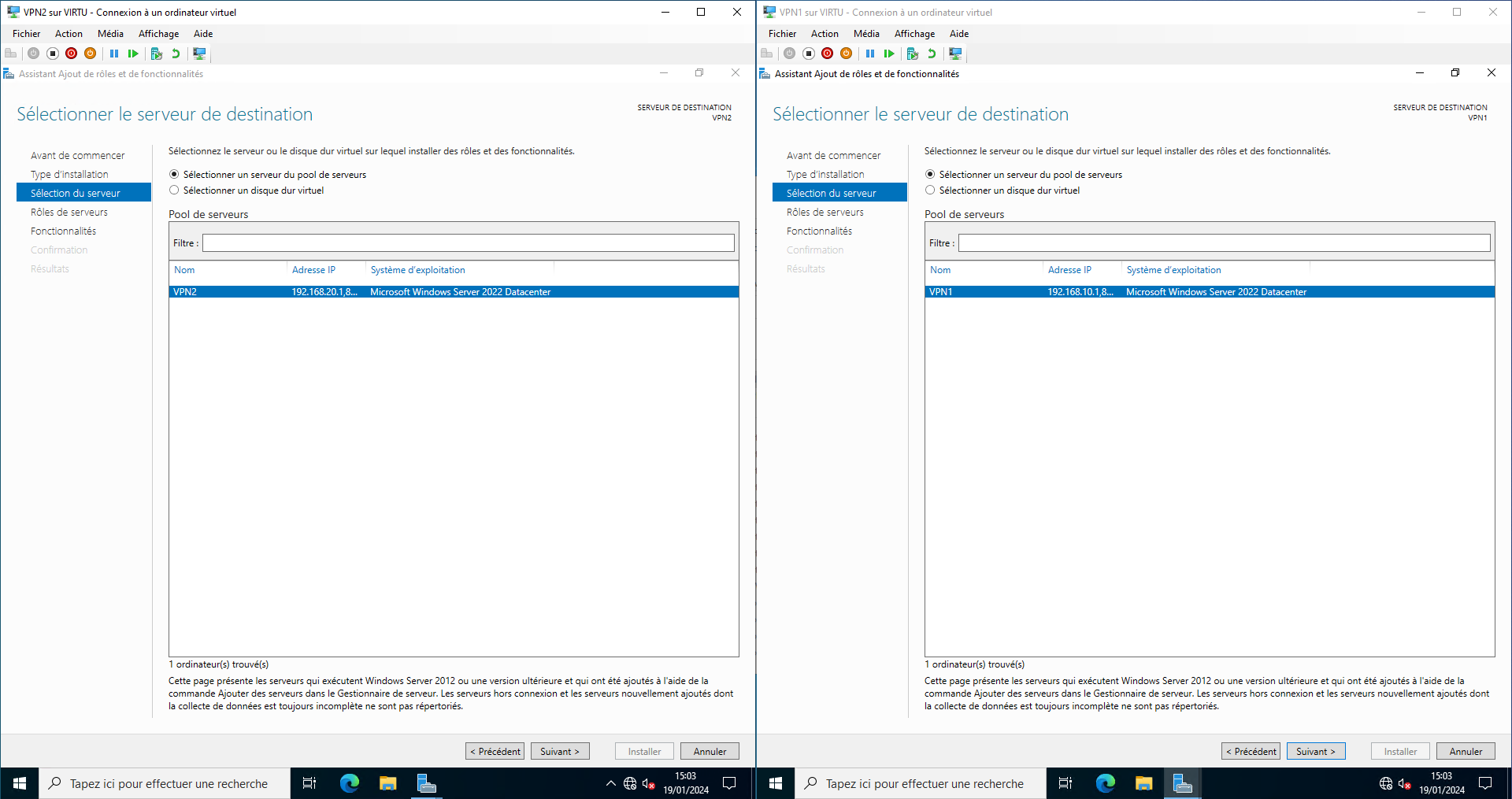The image size is (1512, 799).
Task: Select 'pool de serveurs' radio in VPN1 wizard
Action: pyautogui.click(x=930, y=175)
